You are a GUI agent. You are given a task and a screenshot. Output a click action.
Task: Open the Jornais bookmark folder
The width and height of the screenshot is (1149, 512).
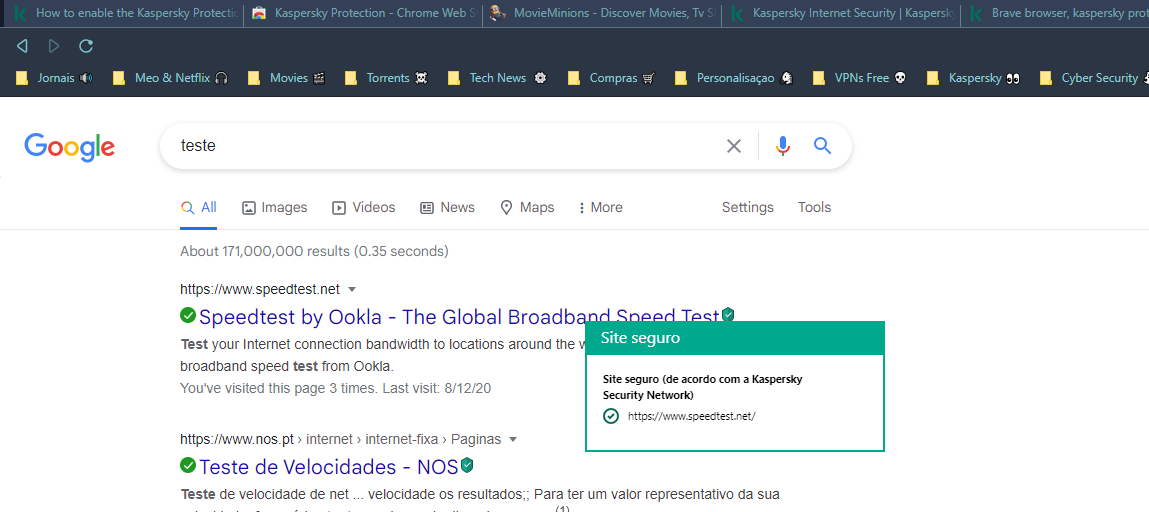tap(54, 78)
